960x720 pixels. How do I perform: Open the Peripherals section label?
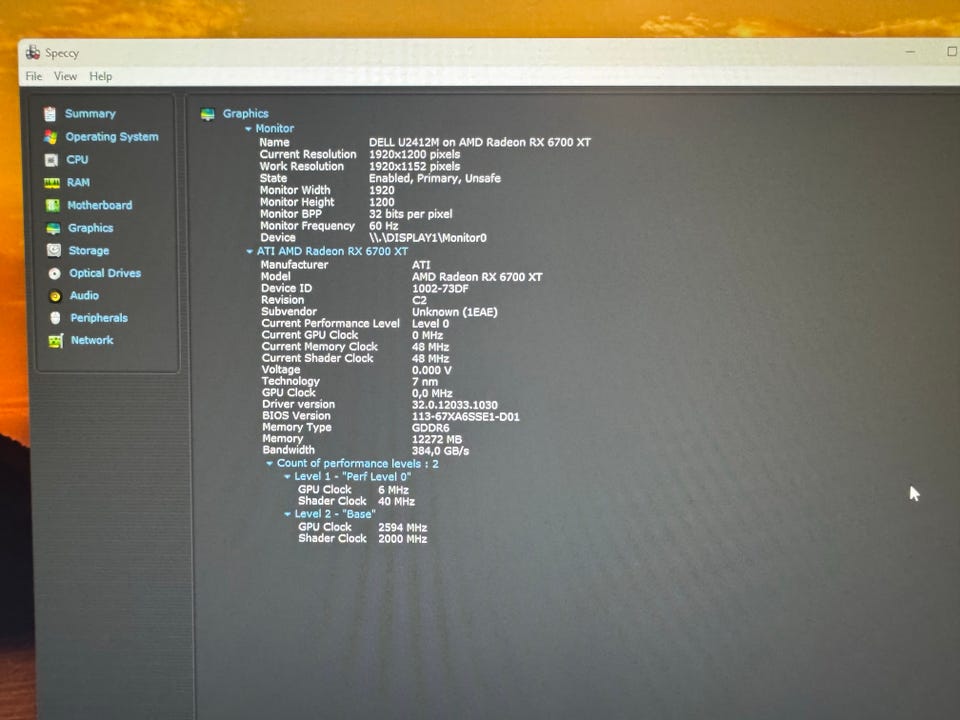99,318
